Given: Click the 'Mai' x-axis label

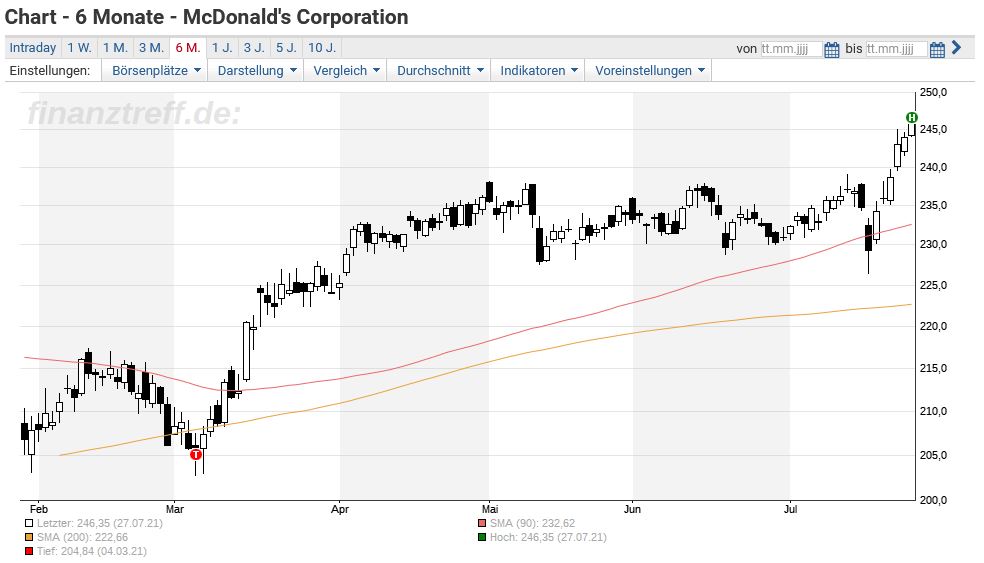Looking at the screenshot, I should coord(489,509).
